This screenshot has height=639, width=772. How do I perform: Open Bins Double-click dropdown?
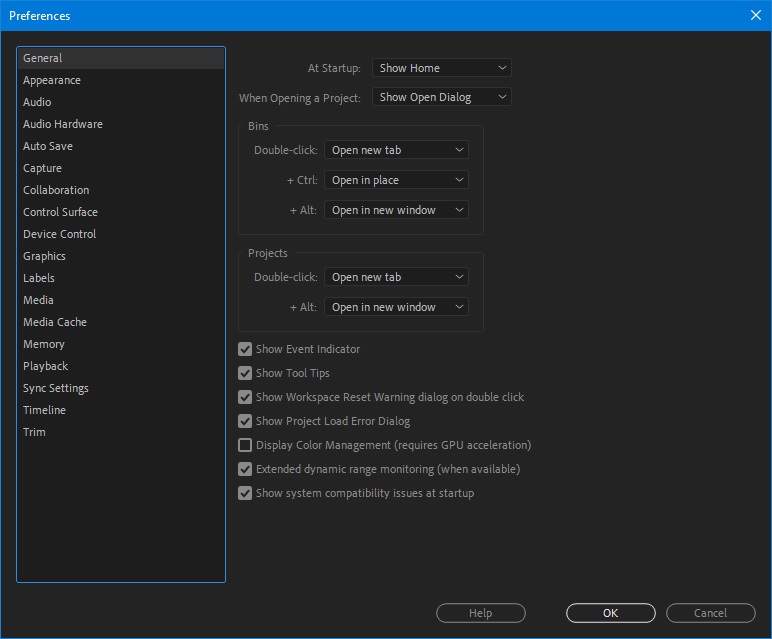pyautogui.click(x=396, y=150)
